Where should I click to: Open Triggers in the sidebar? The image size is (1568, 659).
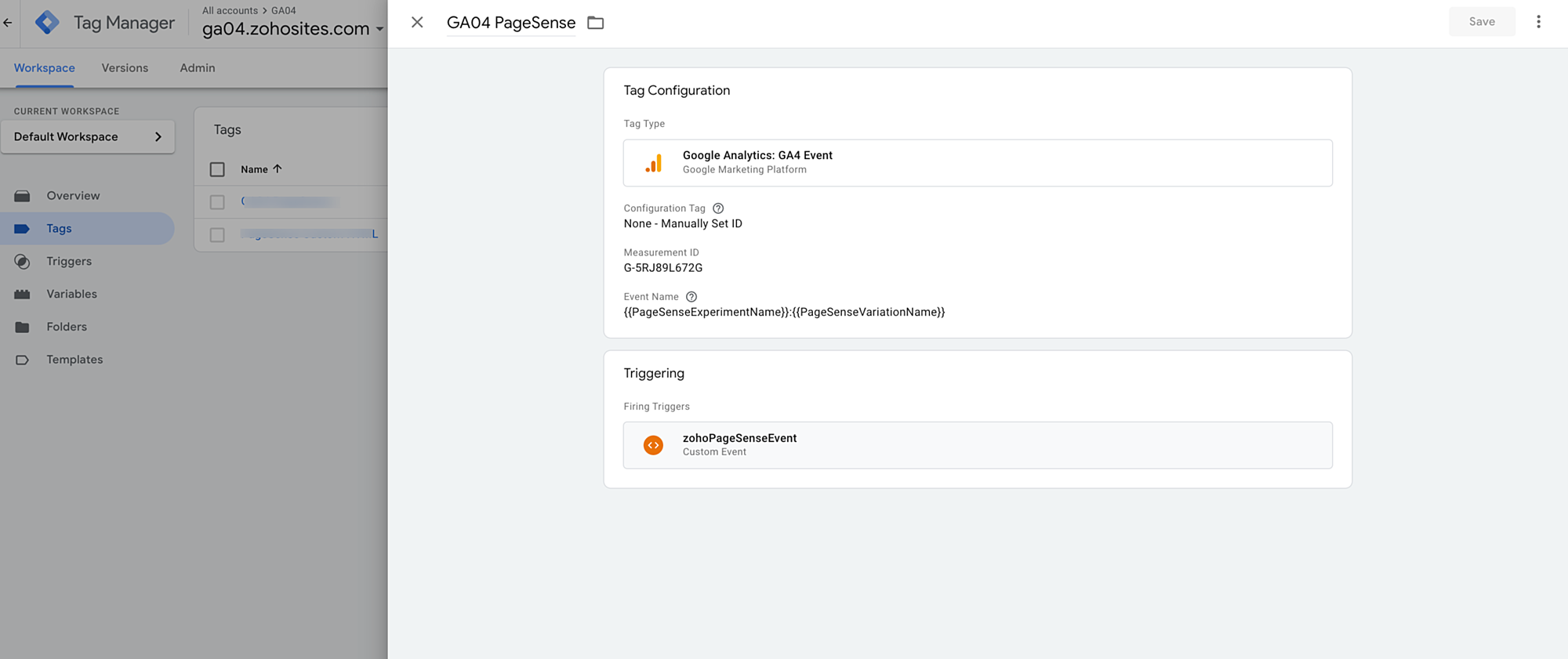pyautogui.click(x=69, y=262)
